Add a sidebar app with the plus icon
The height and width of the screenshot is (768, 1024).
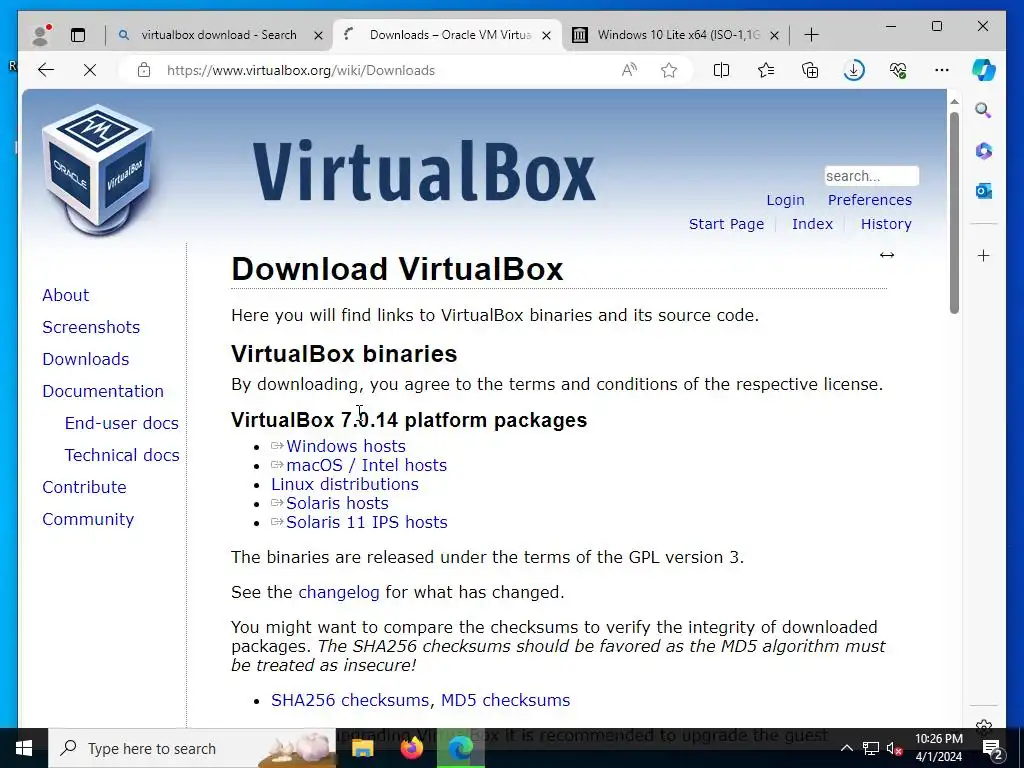(984, 255)
